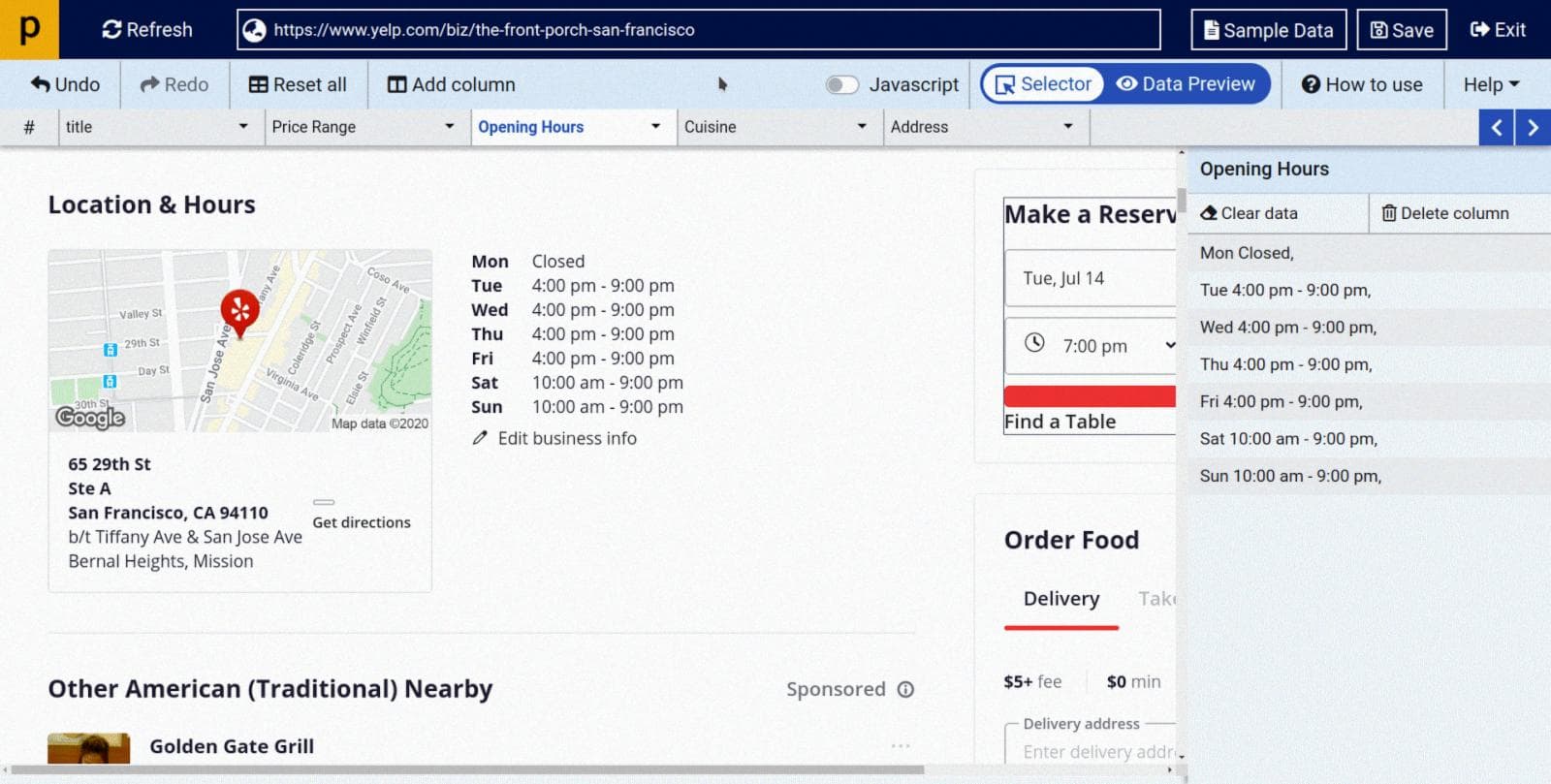The width and height of the screenshot is (1551, 784).
Task: Switch to Selector mode
Action: point(1044,84)
